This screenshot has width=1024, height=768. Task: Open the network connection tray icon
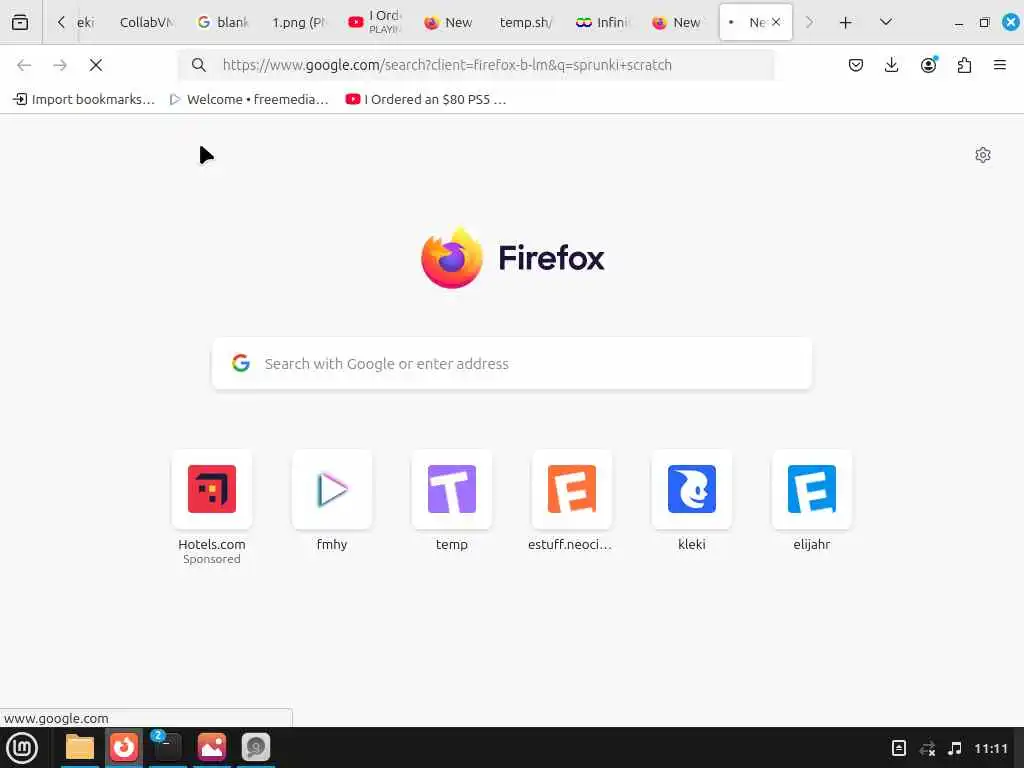point(927,748)
